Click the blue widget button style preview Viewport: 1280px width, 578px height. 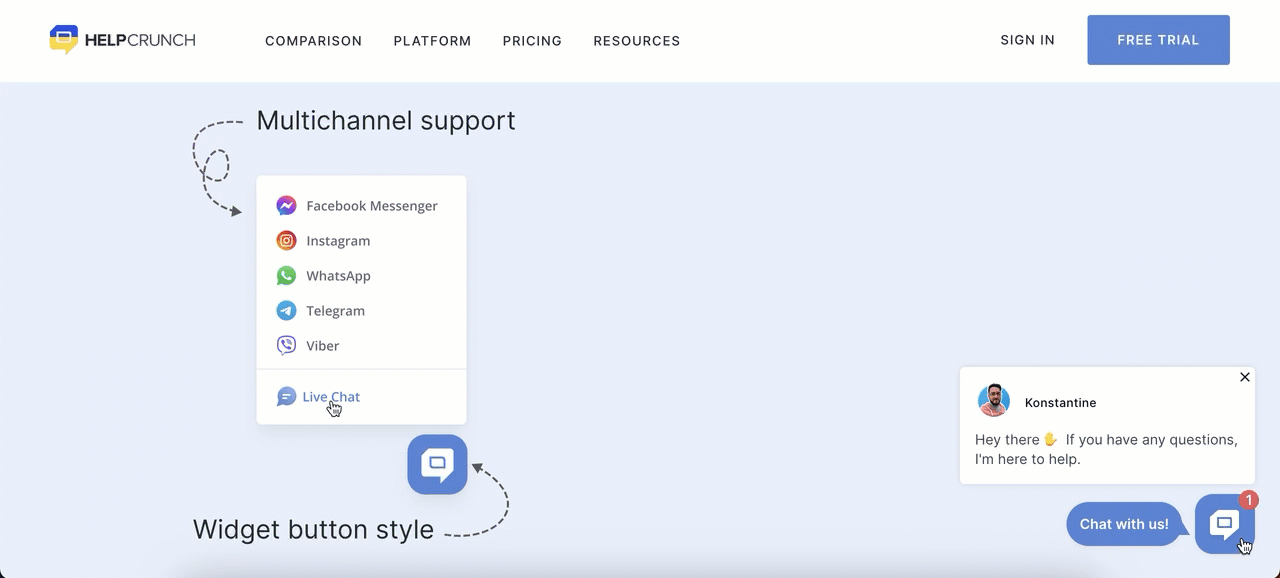pos(437,464)
